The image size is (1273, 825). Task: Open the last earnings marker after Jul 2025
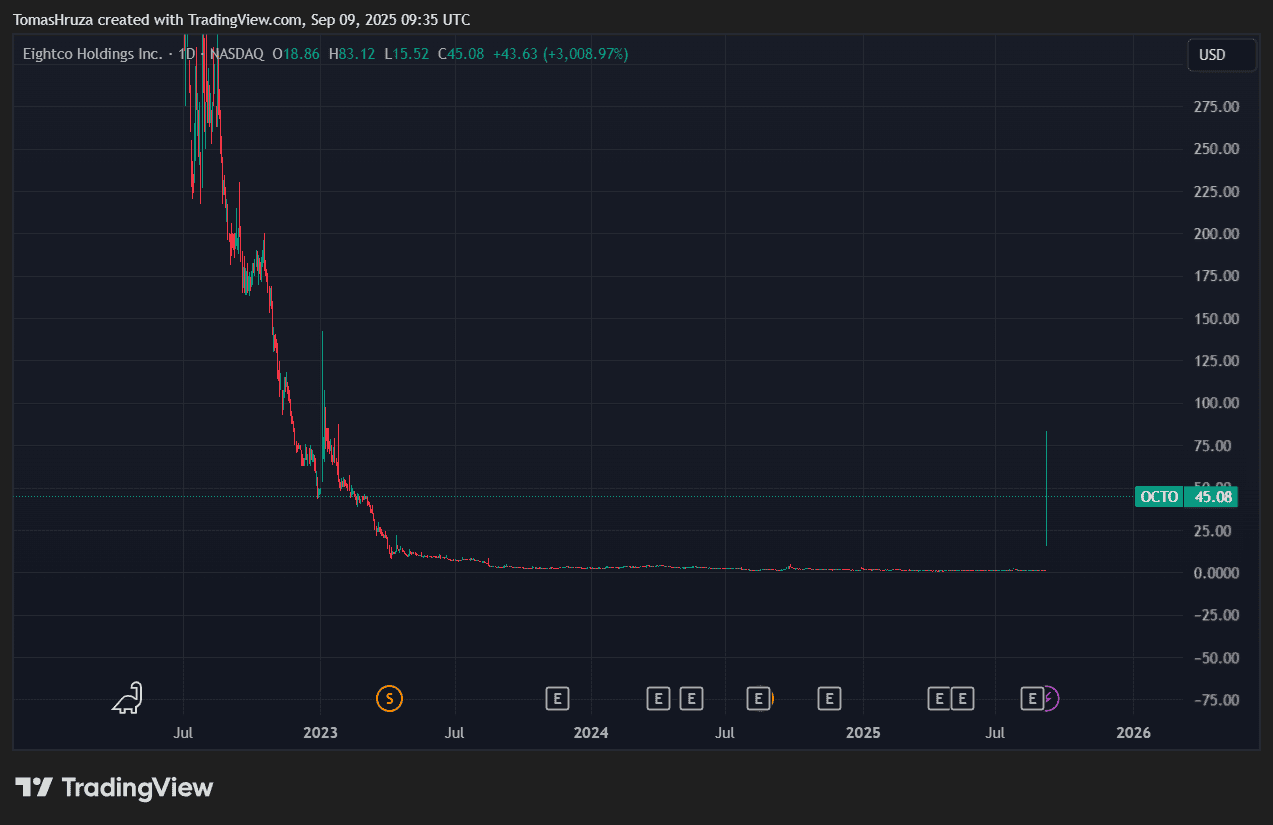(1031, 698)
